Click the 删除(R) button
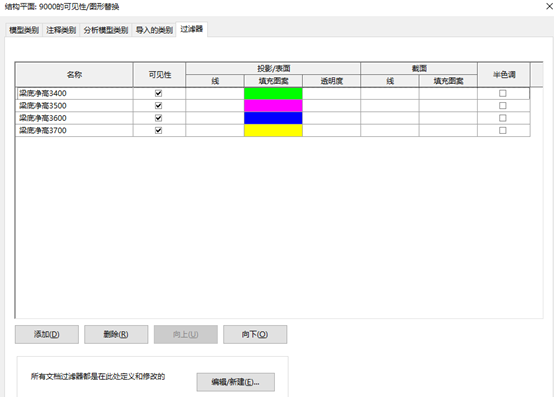554x397 pixels. tap(116, 334)
